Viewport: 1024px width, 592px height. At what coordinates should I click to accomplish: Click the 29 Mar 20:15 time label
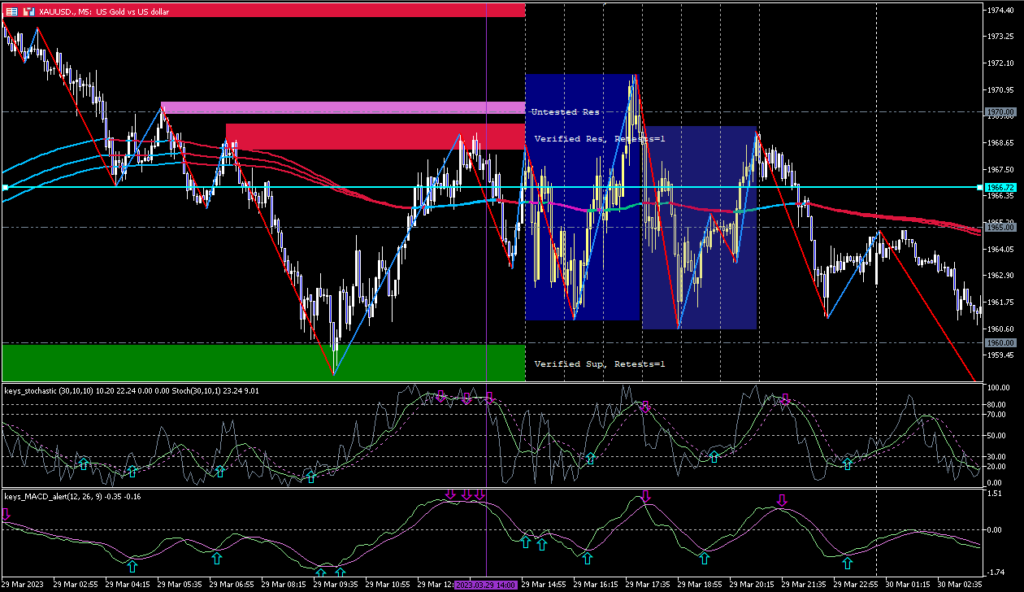pos(752,585)
